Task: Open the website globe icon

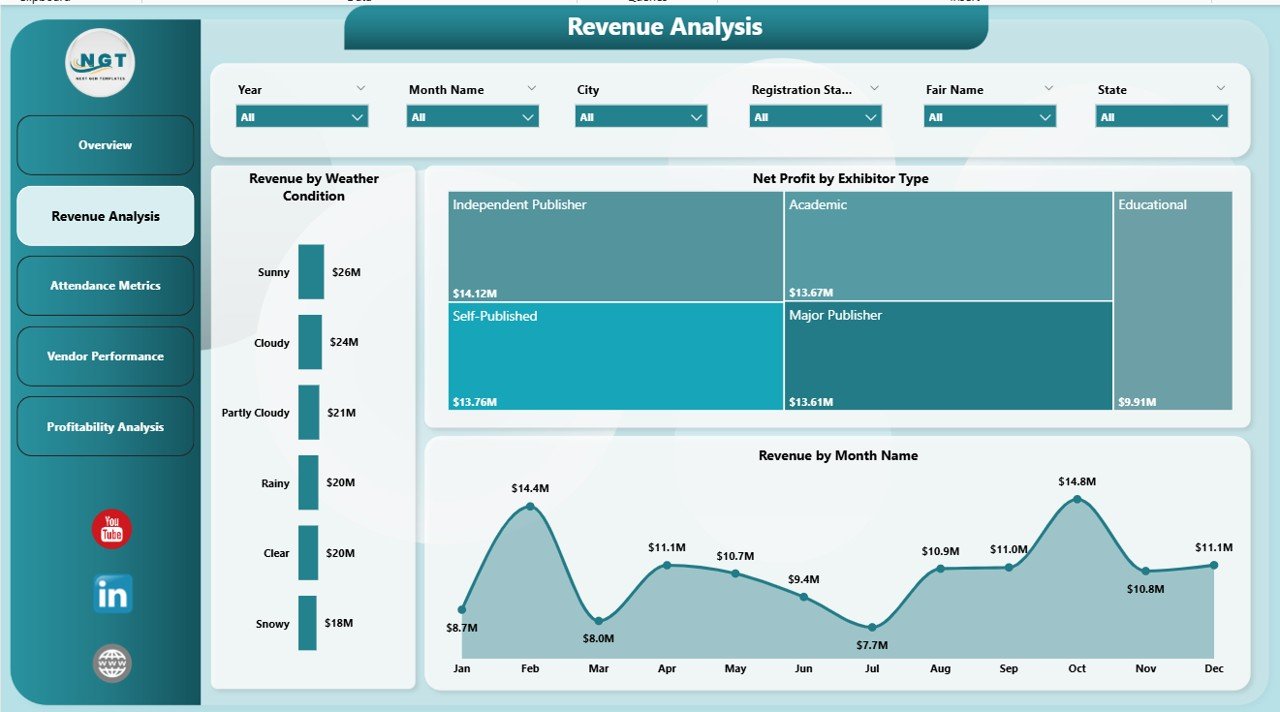Action: (112, 663)
